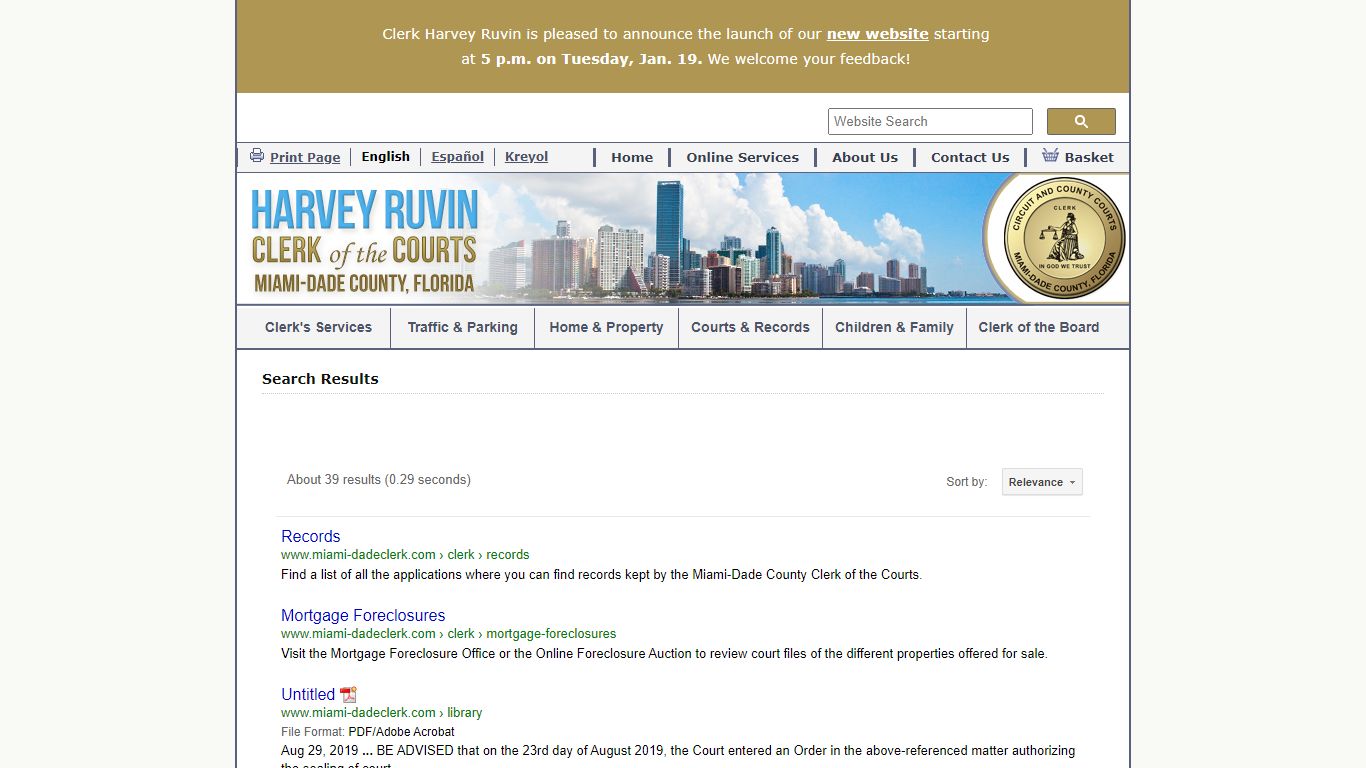Open the Relevance sort dropdown
The height and width of the screenshot is (768, 1366).
(1042, 482)
